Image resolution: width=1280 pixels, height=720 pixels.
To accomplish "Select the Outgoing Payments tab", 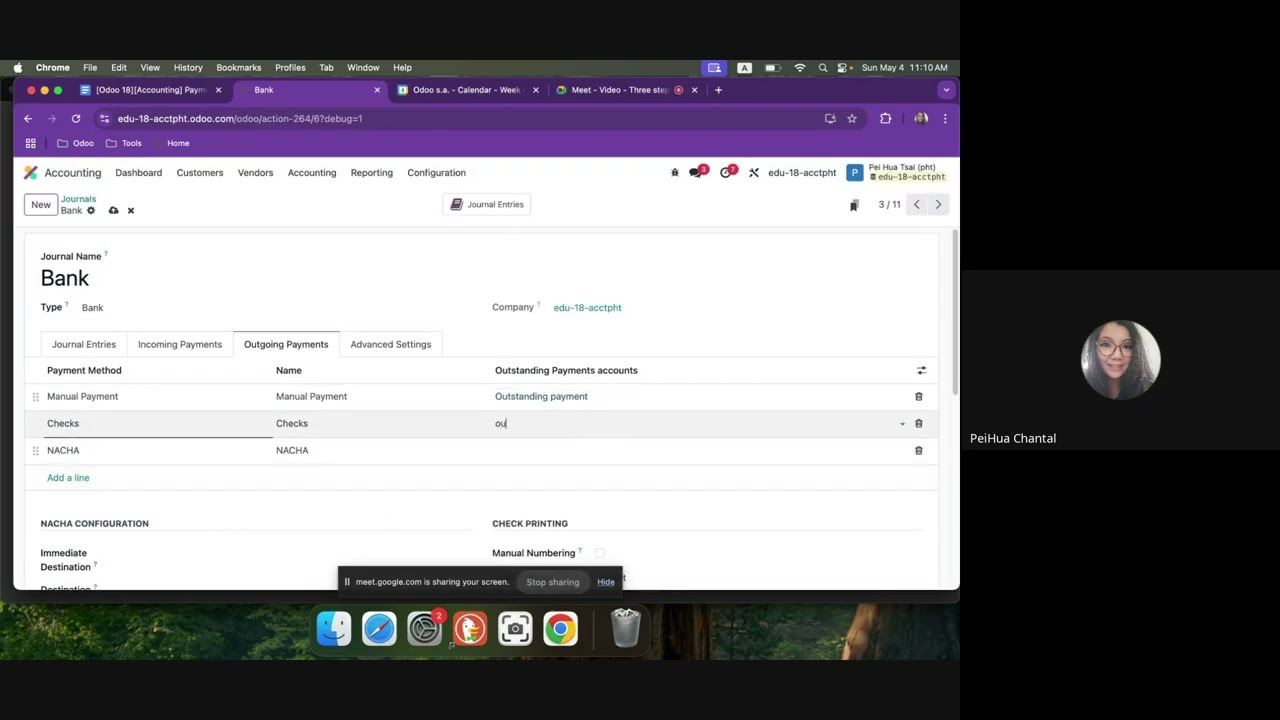I will (x=286, y=344).
